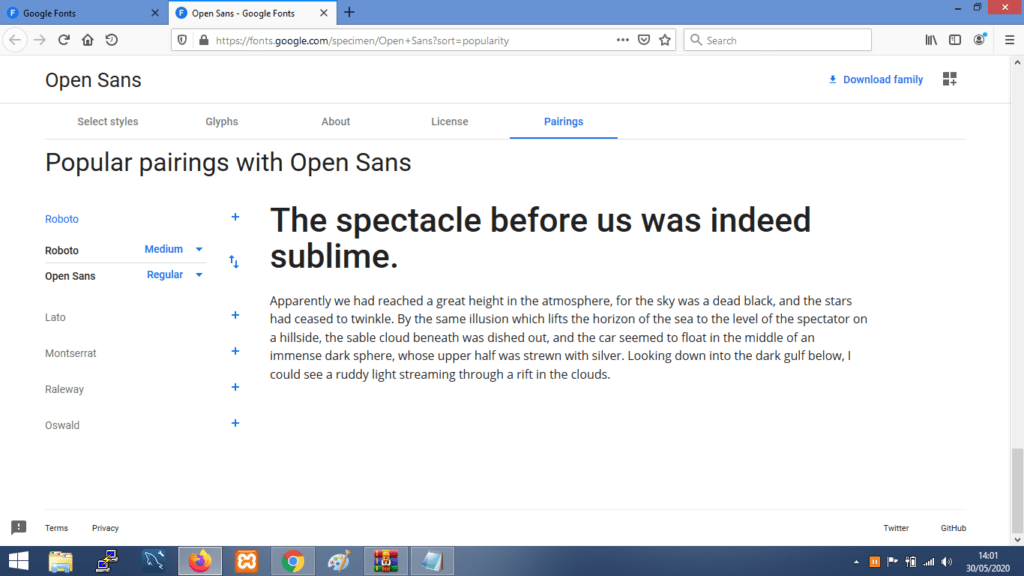Open Chrome from the taskbar
Viewport: 1024px width, 576px height.
click(293, 561)
